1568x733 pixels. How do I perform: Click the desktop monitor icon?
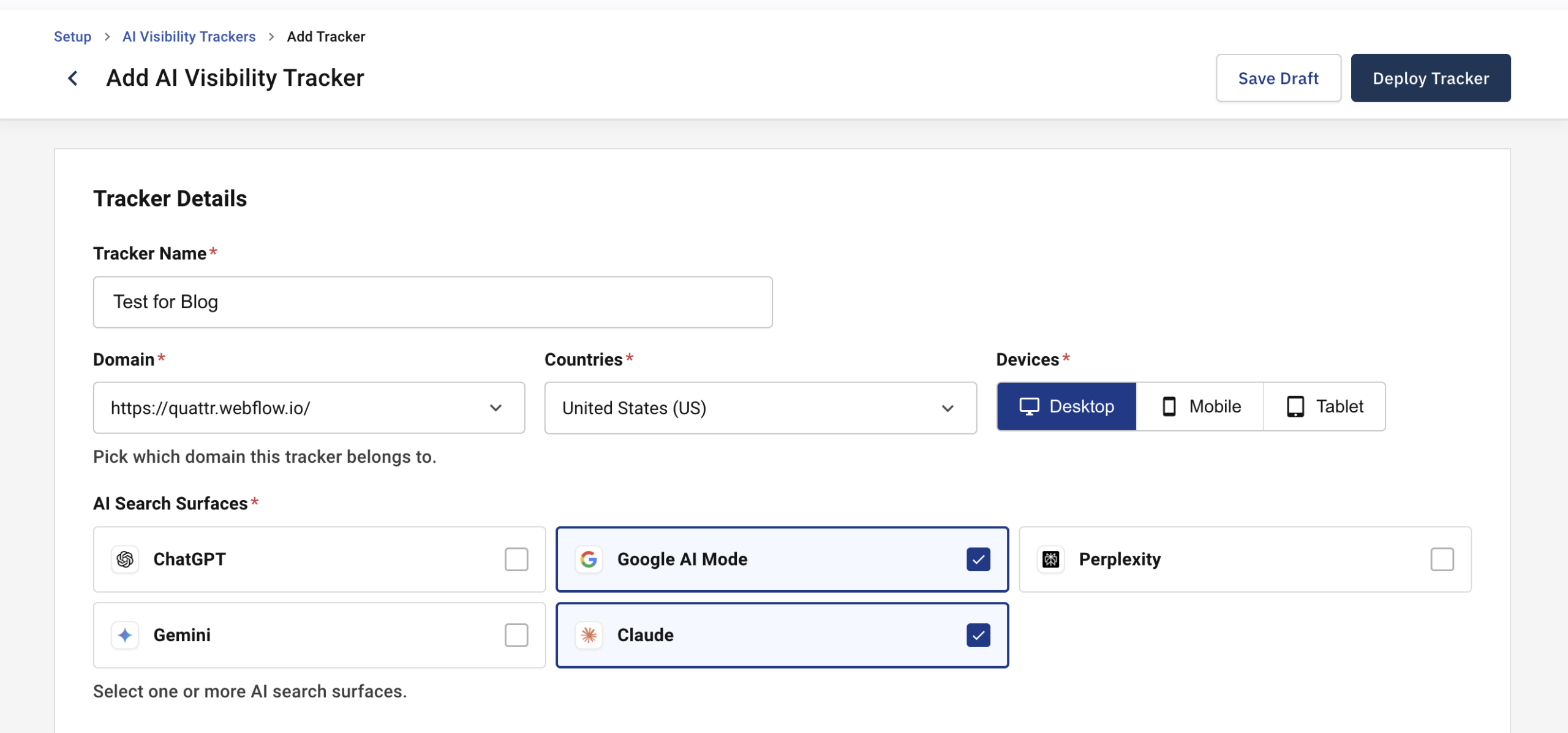[x=1029, y=406]
